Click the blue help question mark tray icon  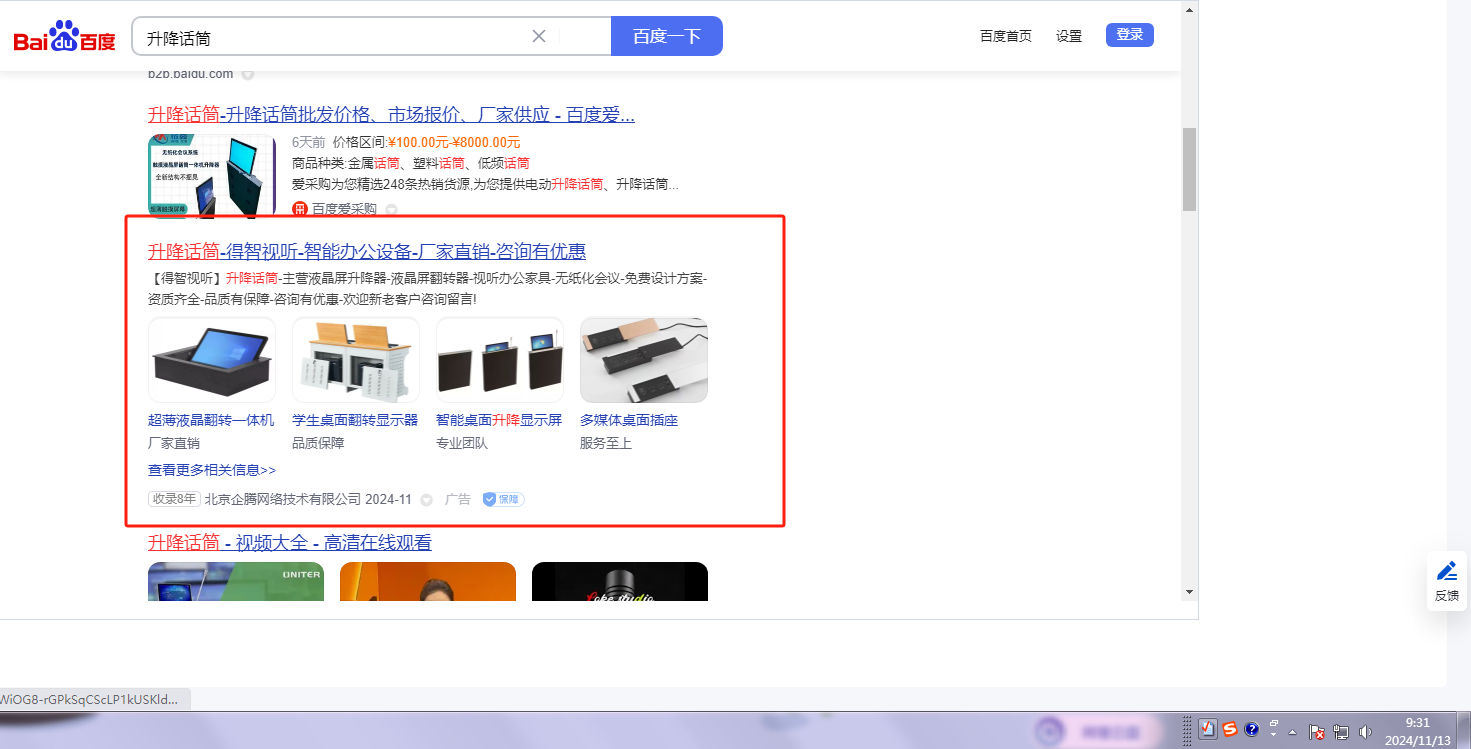pos(1251,730)
